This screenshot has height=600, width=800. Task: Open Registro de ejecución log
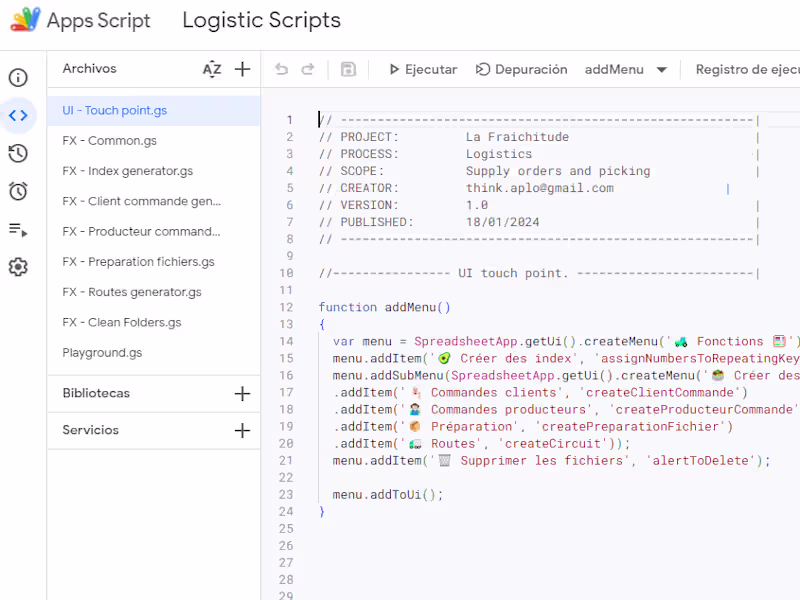click(746, 69)
